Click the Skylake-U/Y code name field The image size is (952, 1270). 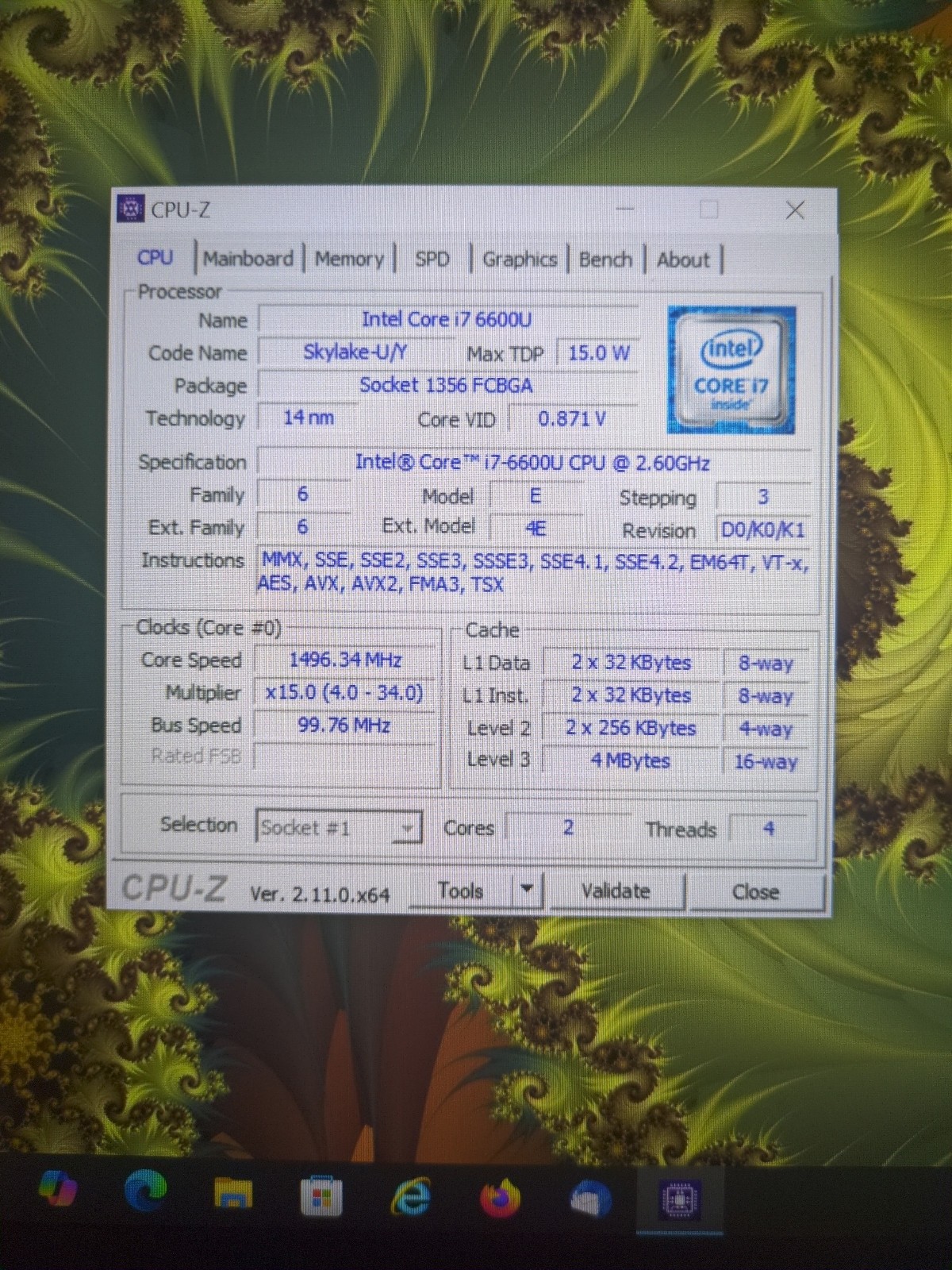tap(355, 352)
